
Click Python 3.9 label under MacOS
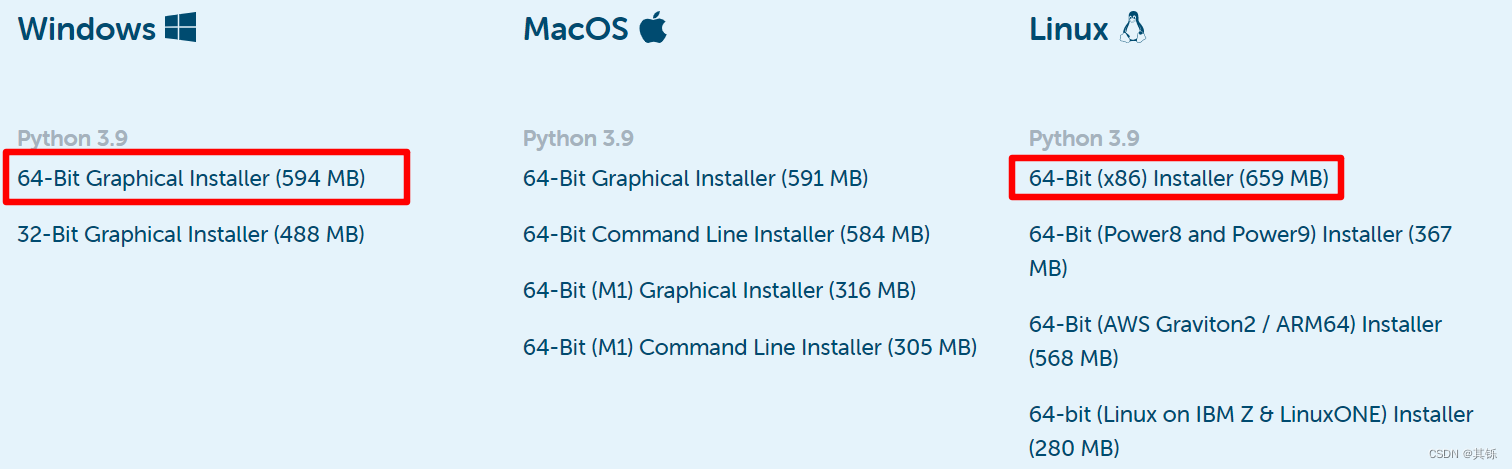(578, 139)
